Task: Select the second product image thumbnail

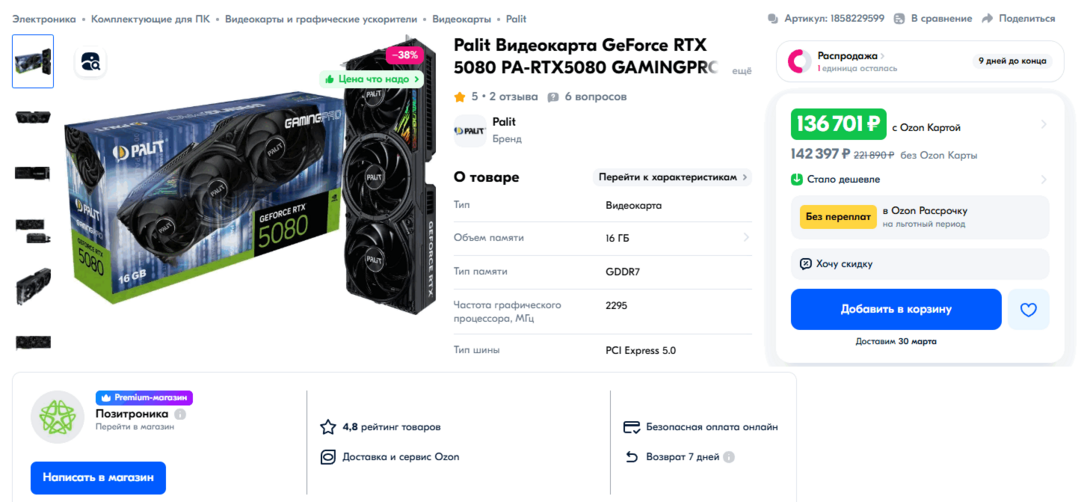Action: (x=33, y=117)
